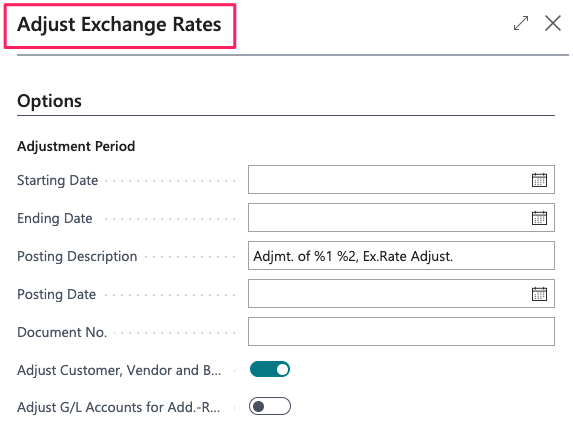This screenshot has width=573, height=440.
Task: Enable Adjust G/L Accounts for Add.-Reporting toggle
Action: coord(270,406)
